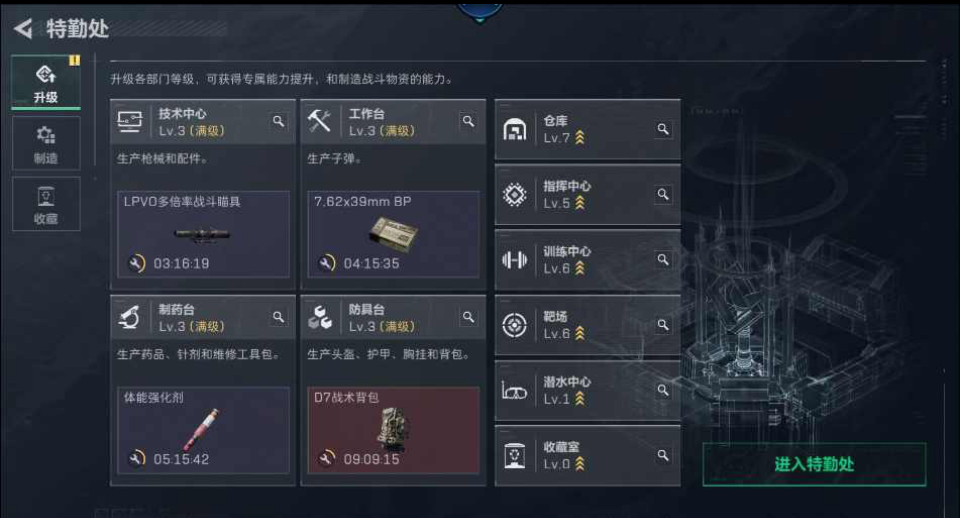Screen dimensions: 960x518
Task: Open magnifier details for 工作台
Action: click(468, 121)
